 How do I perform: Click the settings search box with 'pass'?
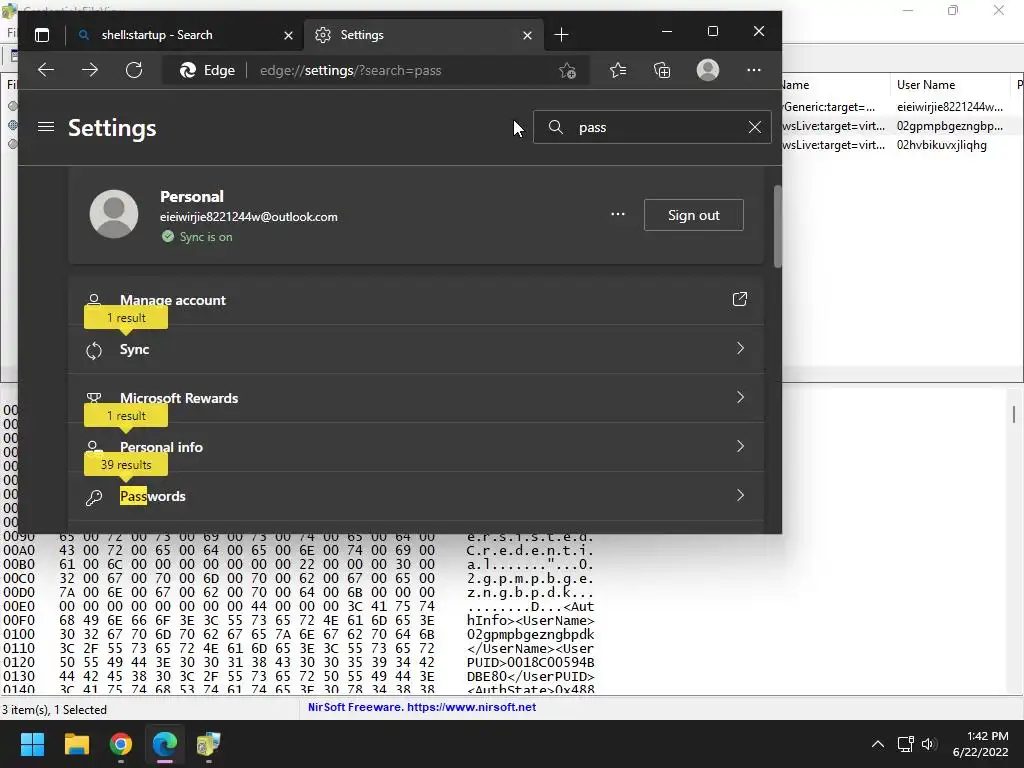click(x=652, y=127)
